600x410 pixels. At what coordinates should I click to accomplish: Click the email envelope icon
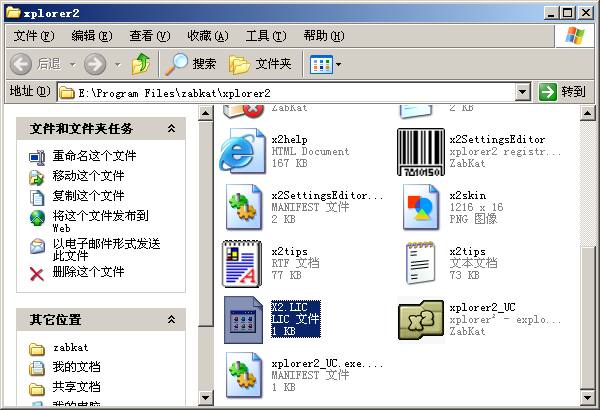37,246
